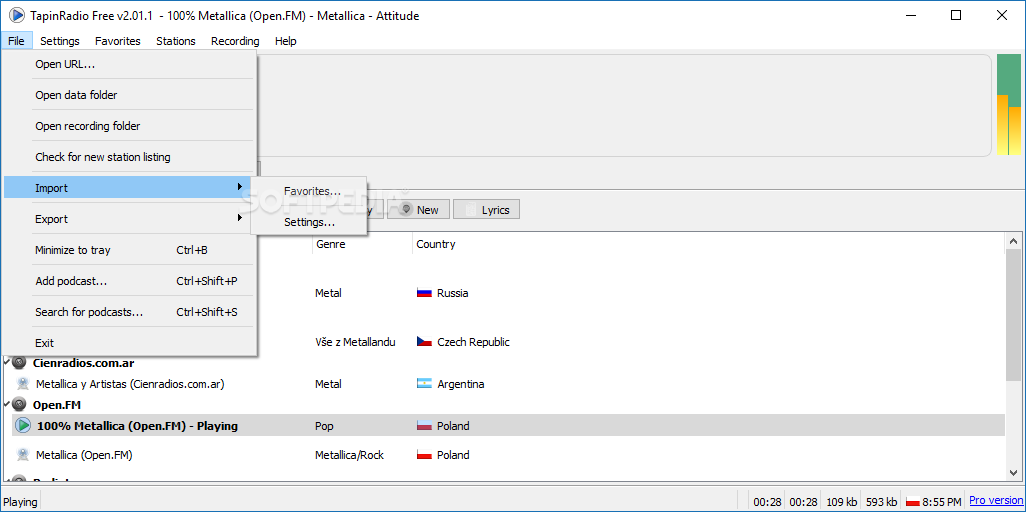Click the Russia country text
The width and height of the screenshot is (1026, 512).
tap(453, 293)
